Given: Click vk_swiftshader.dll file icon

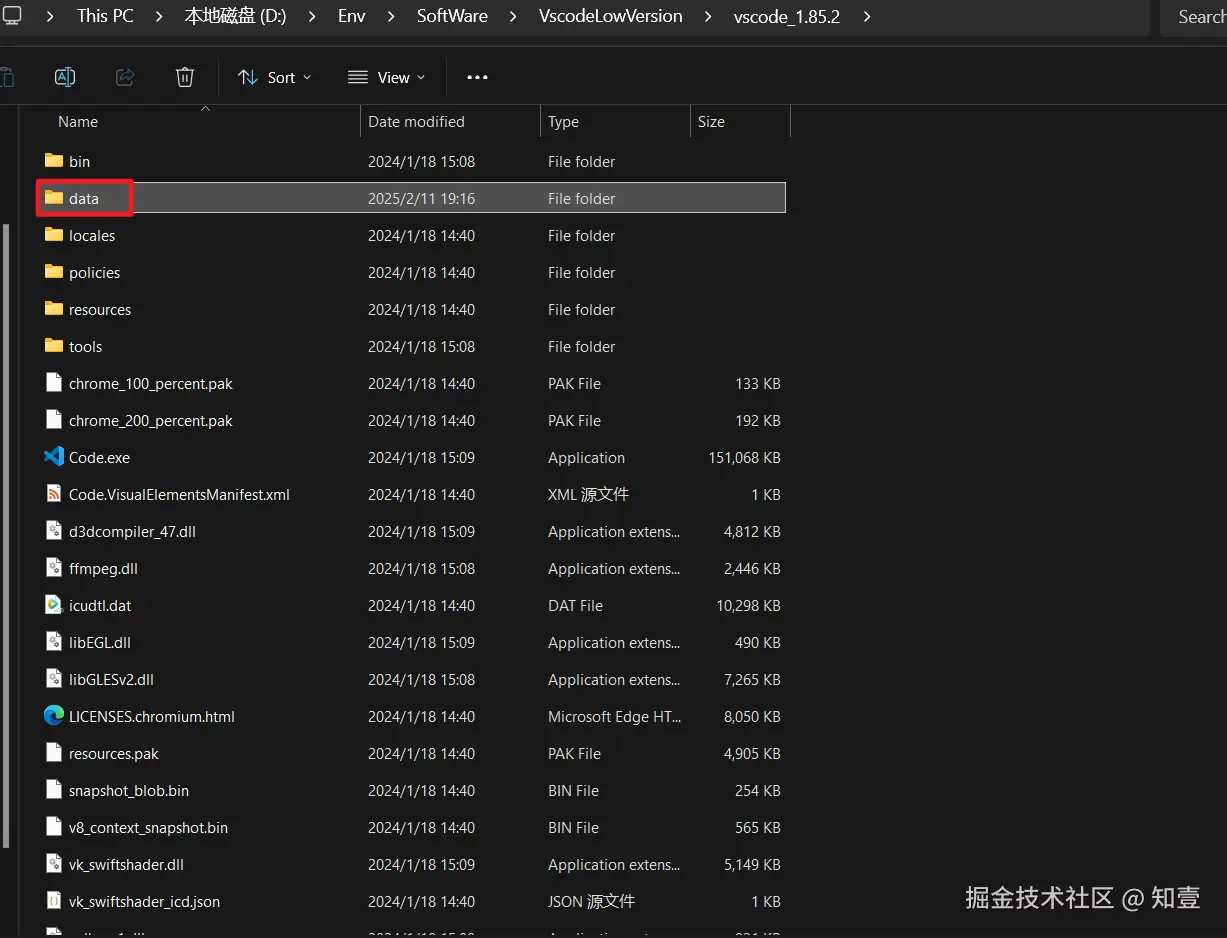Looking at the screenshot, I should coord(54,864).
